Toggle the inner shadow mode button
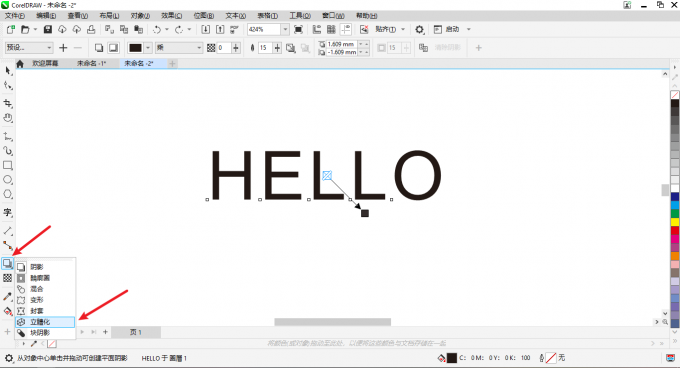 click(113, 48)
